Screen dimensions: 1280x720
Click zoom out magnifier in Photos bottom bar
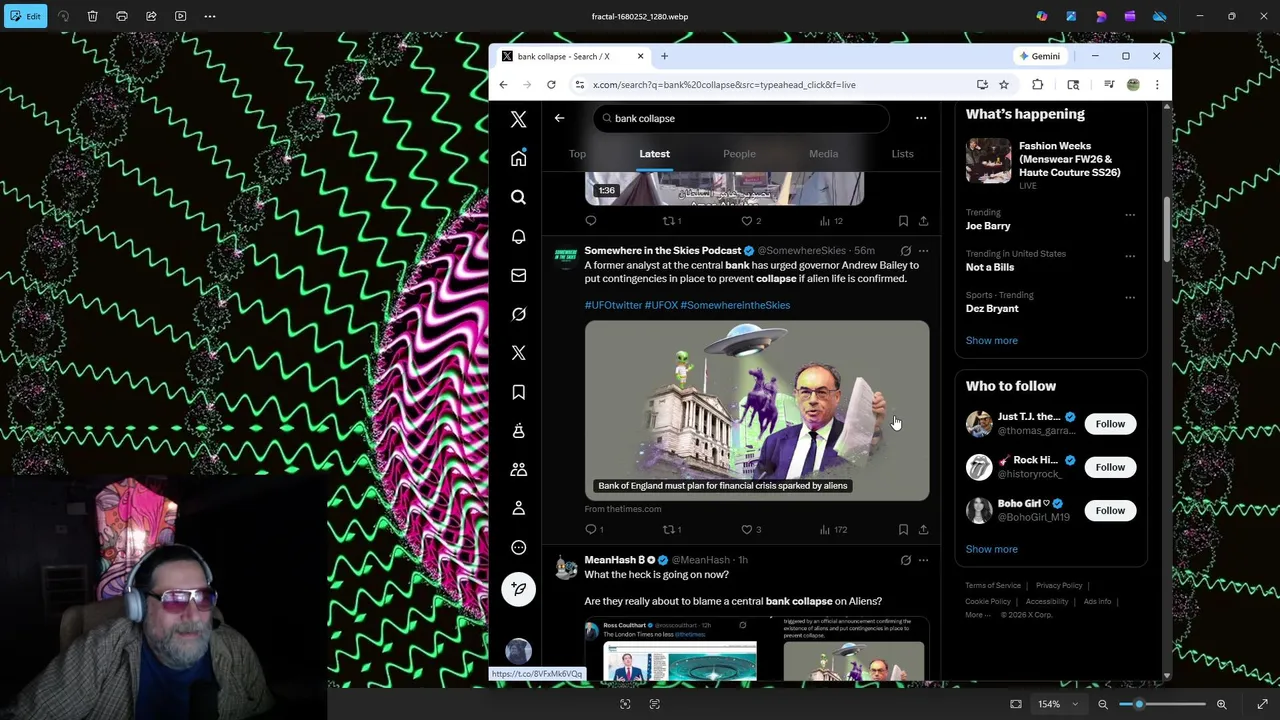point(1103,704)
